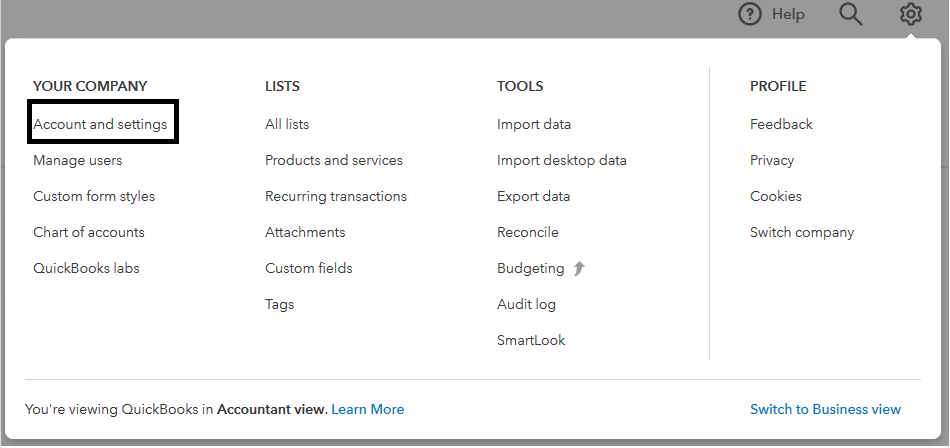Open Recurring transactions
Viewport: 950px width, 448px height.
[x=336, y=196]
